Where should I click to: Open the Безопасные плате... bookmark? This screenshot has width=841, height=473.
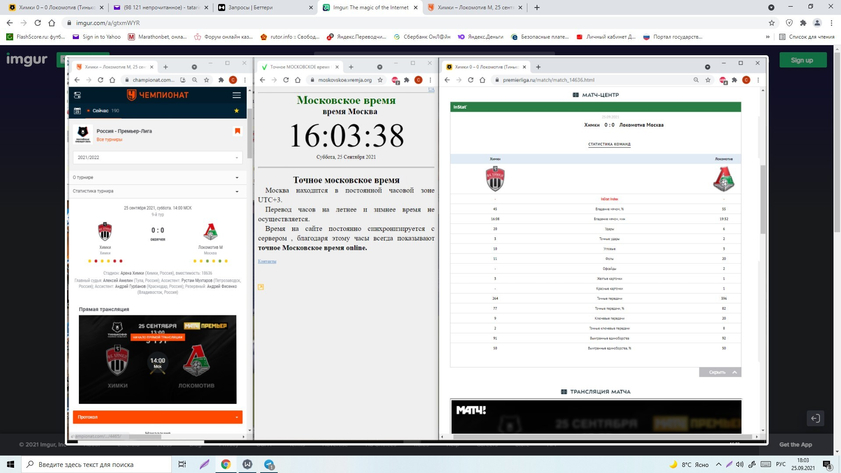540,37
